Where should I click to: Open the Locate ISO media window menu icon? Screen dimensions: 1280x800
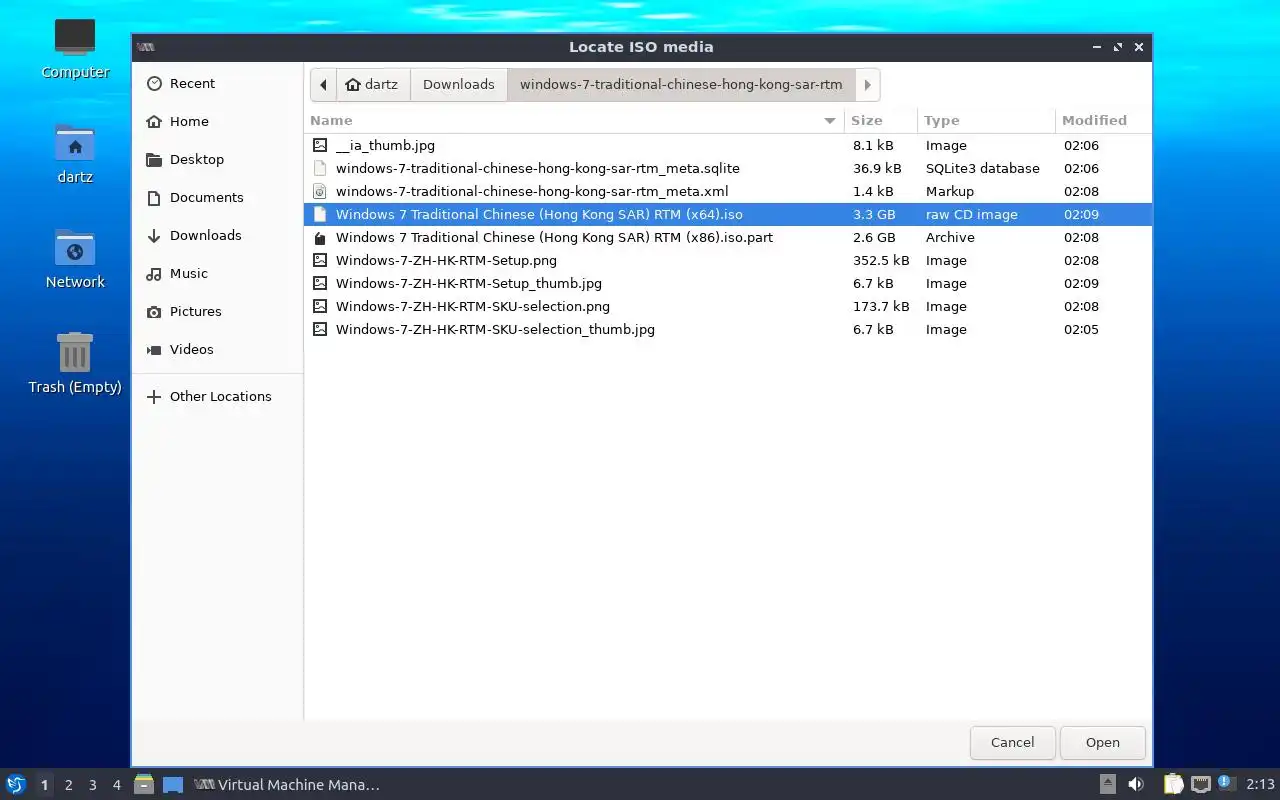point(145,47)
